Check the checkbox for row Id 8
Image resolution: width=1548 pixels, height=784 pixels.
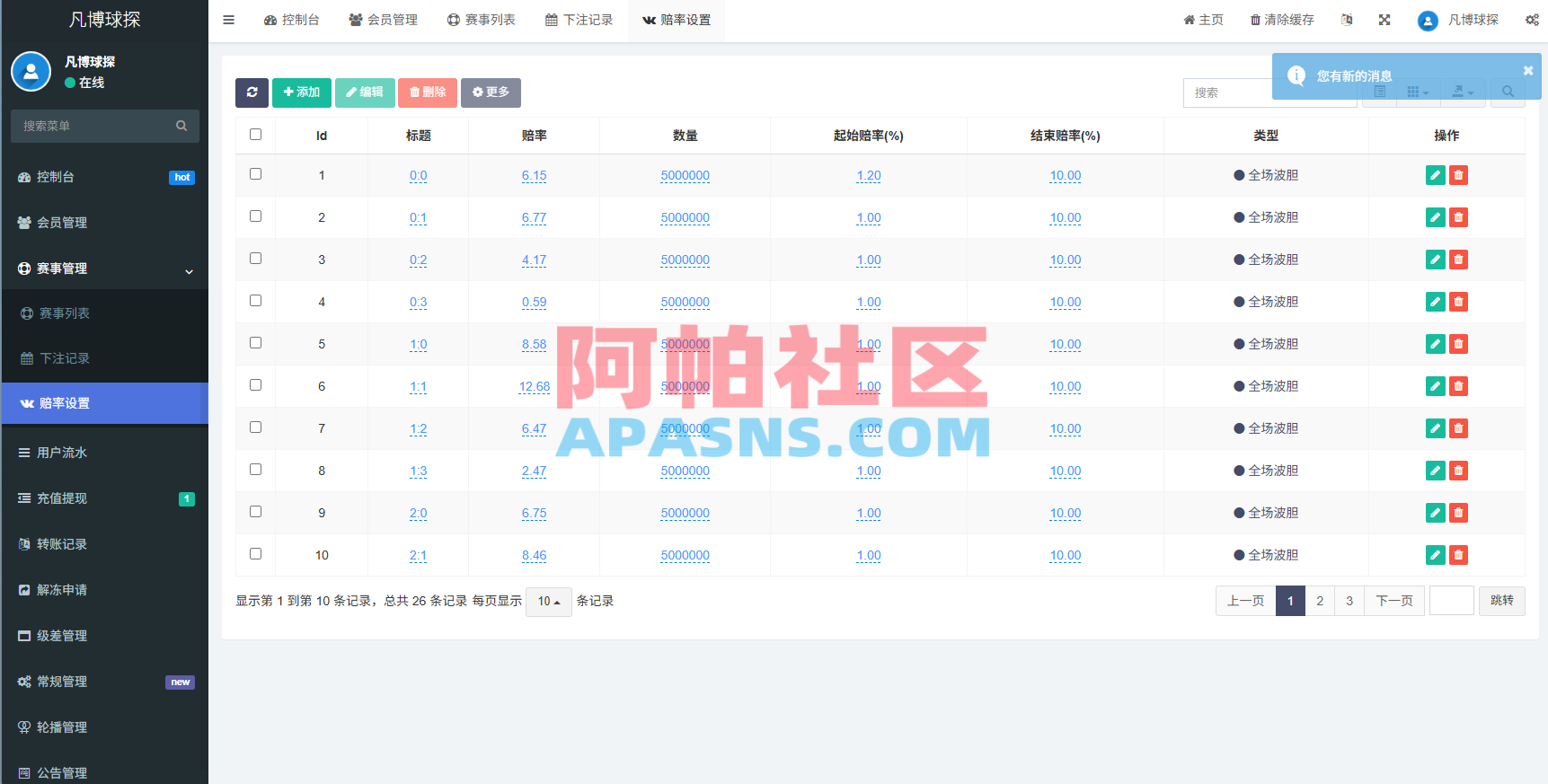(255, 470)
